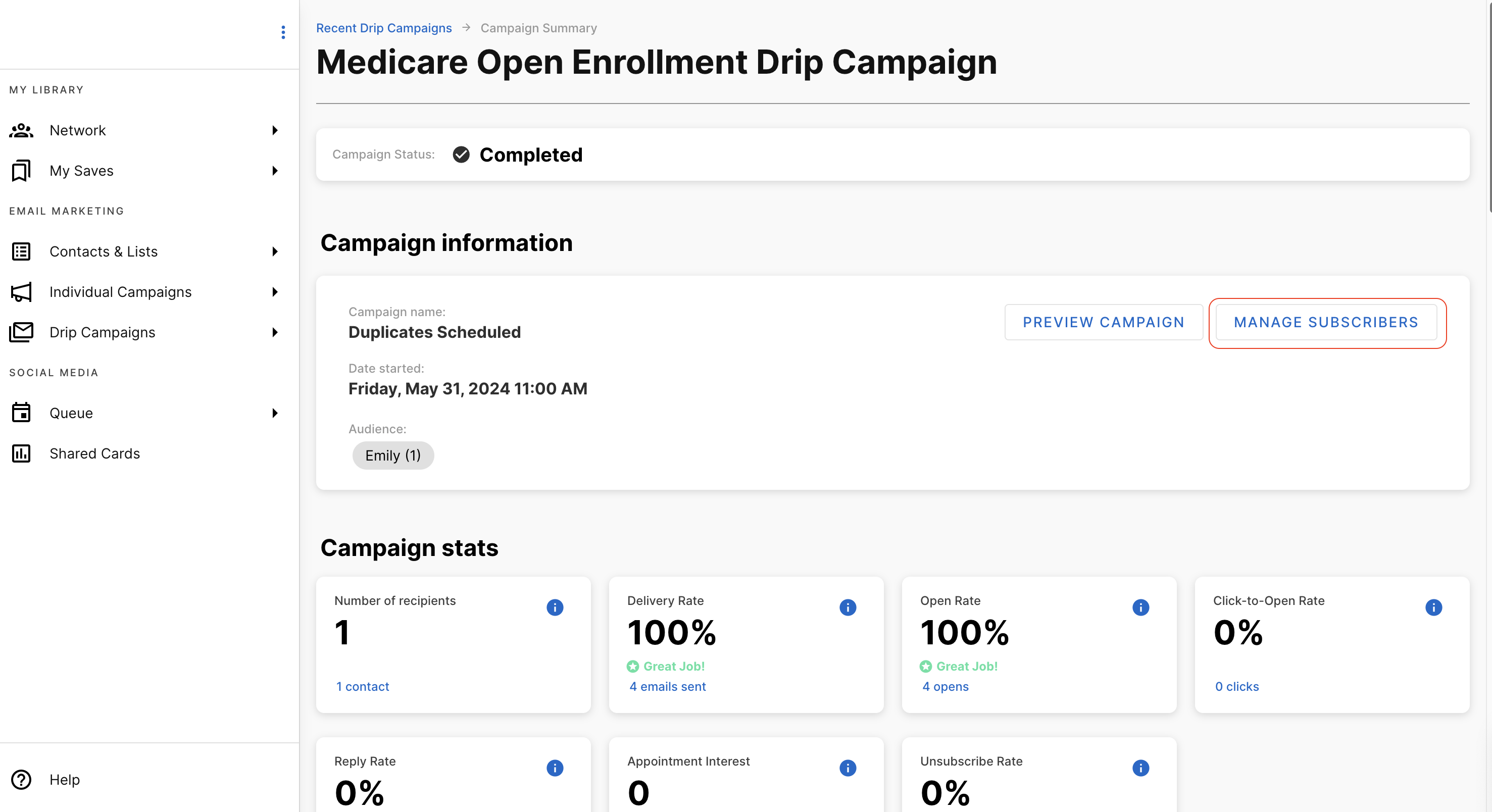Click the Campaign Summary breadcrumb text

(x=538, y=28)
